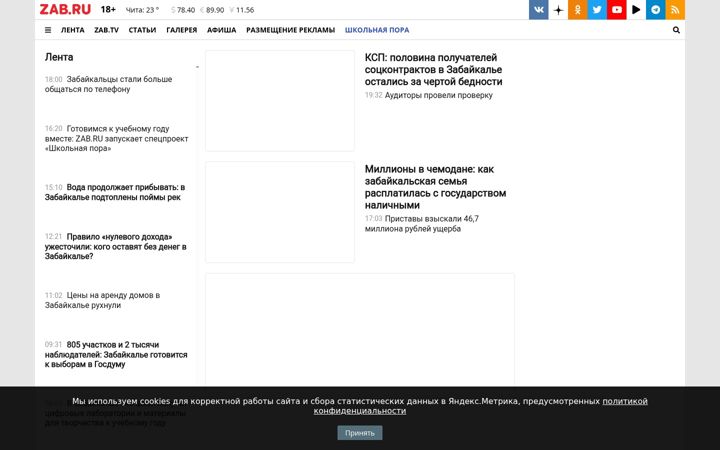Screen dimensions: 720x450
Task: Open the YouTube channel icon
Action: coord(617,9)
